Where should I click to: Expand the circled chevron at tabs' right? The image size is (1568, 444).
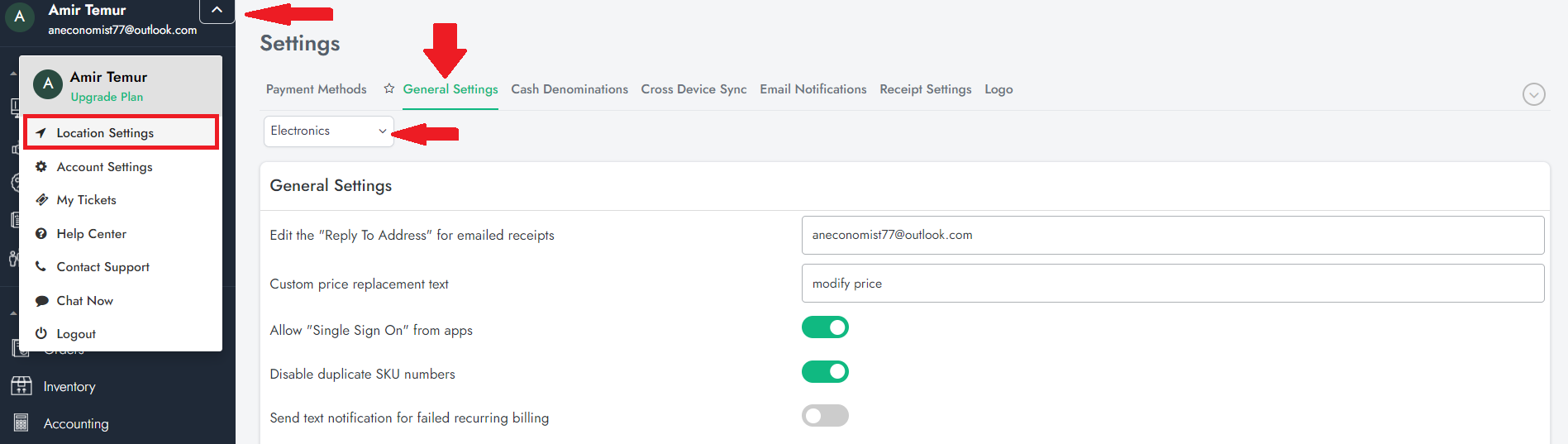1533,94
